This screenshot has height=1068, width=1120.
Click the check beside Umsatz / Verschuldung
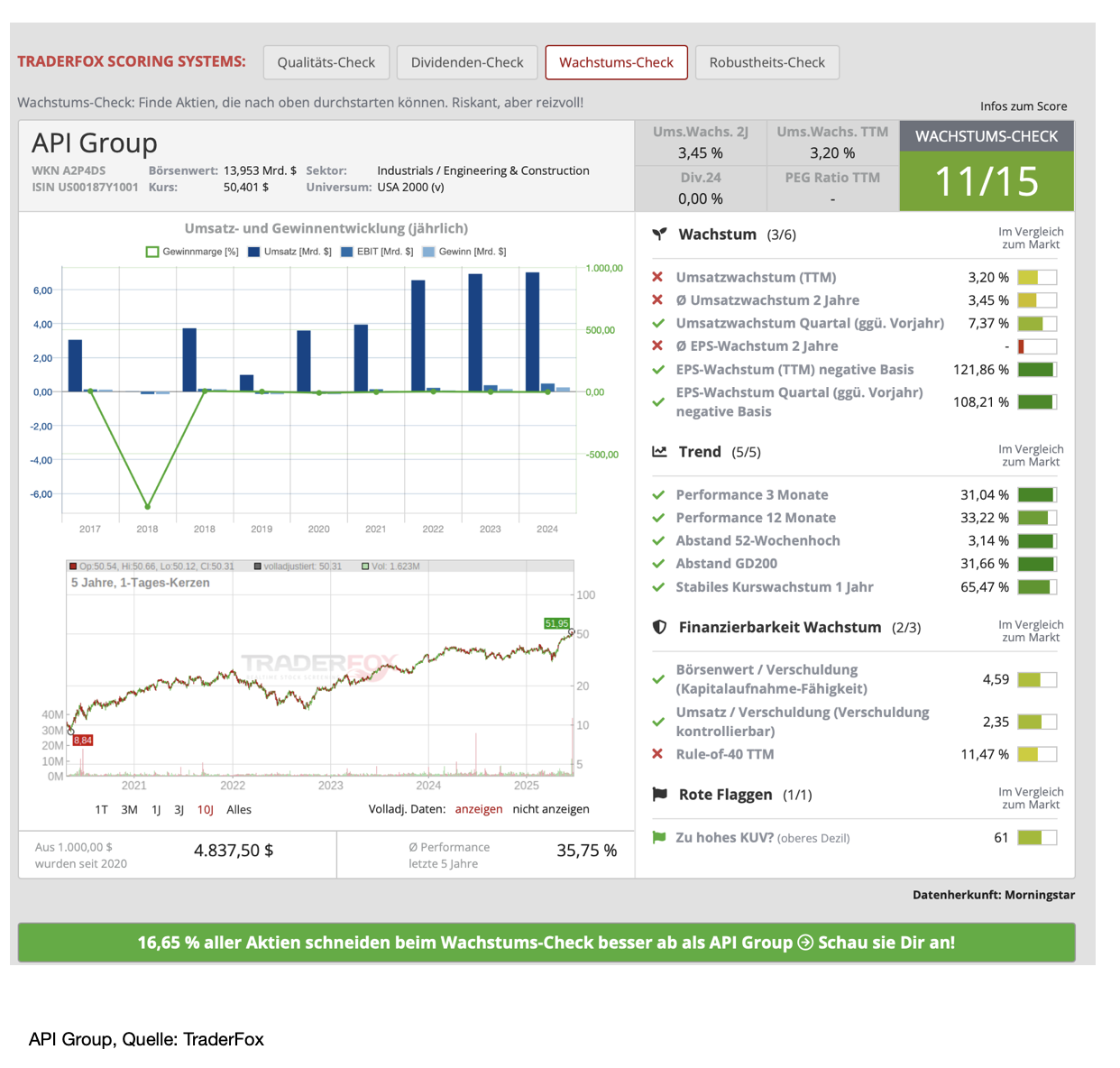pyautogui.click(x=658, y=722)
